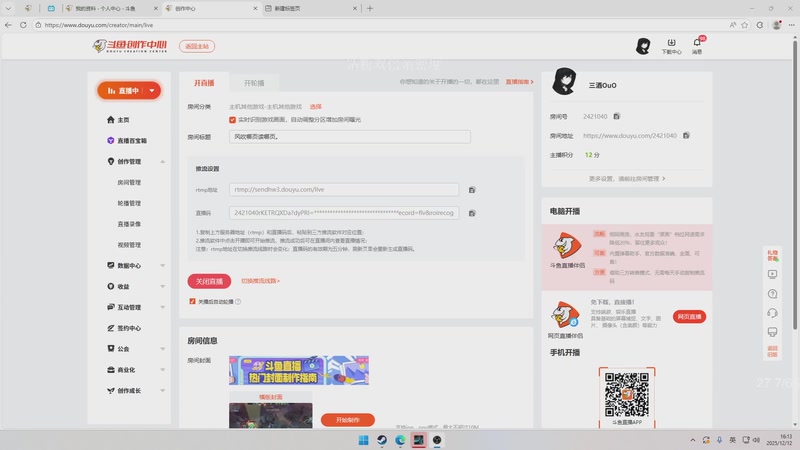This screenshot has width=800, height=450.
Task: Copy the room URL address
Action: (x=686, y=135)
